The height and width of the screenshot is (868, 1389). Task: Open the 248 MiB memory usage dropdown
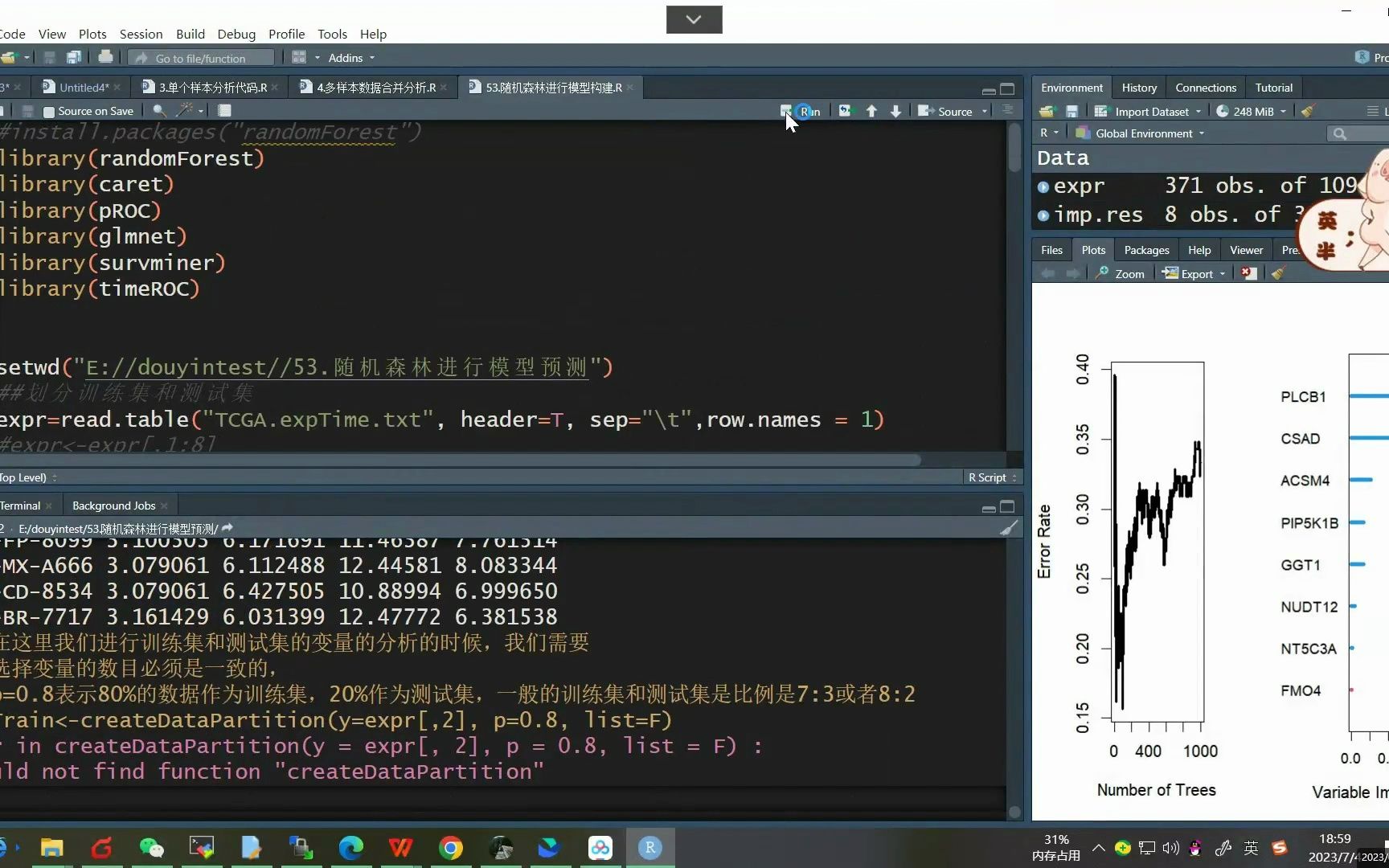tap(1251, 112)
